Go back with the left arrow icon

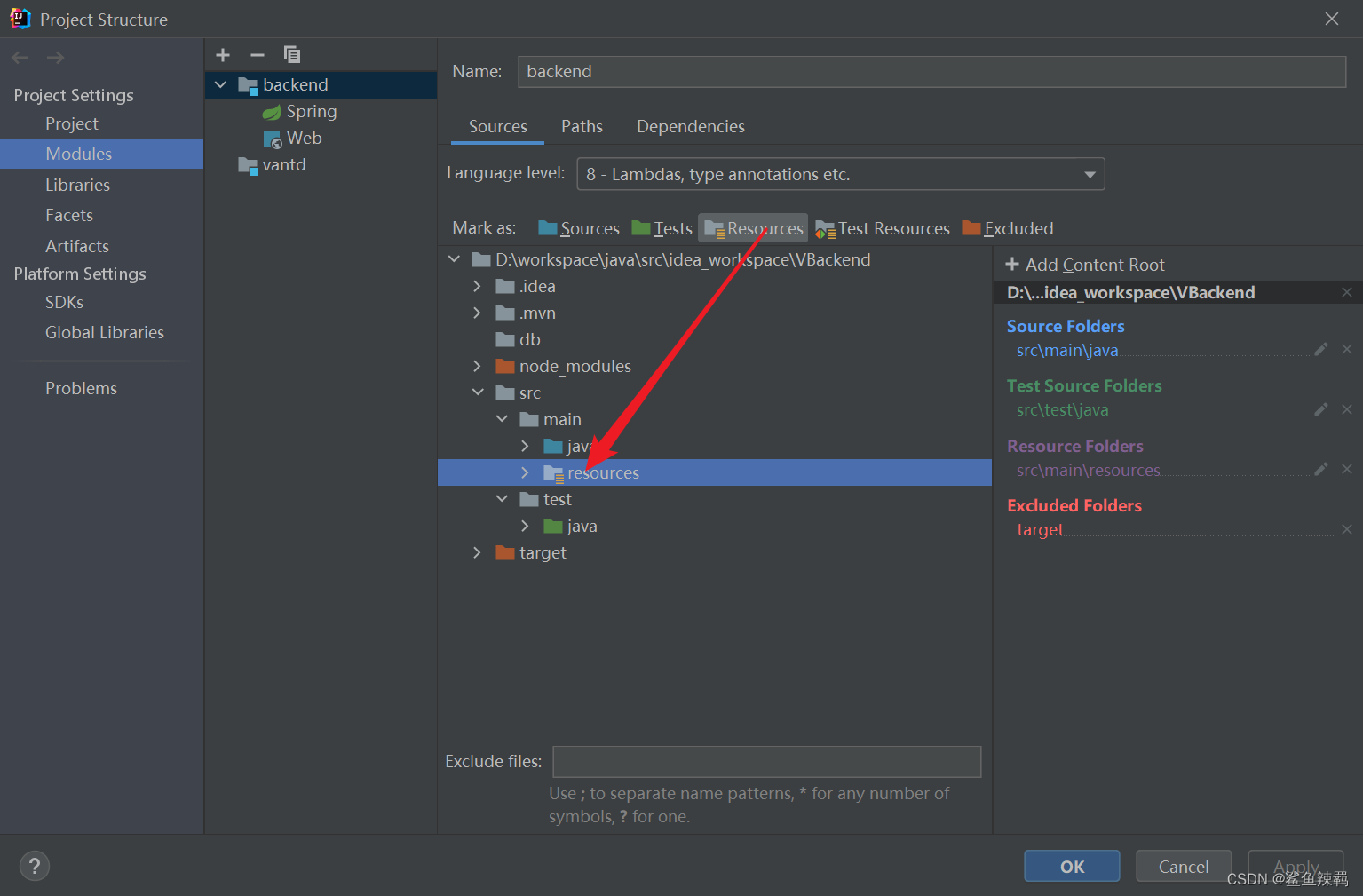tap(20, 58)
